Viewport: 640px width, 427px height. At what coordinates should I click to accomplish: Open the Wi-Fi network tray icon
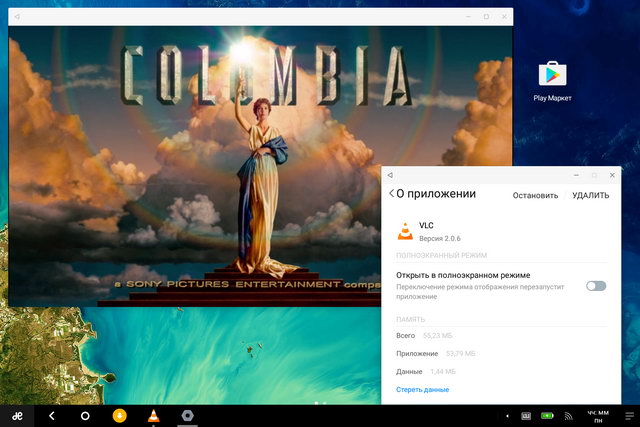tap(568, 416)
